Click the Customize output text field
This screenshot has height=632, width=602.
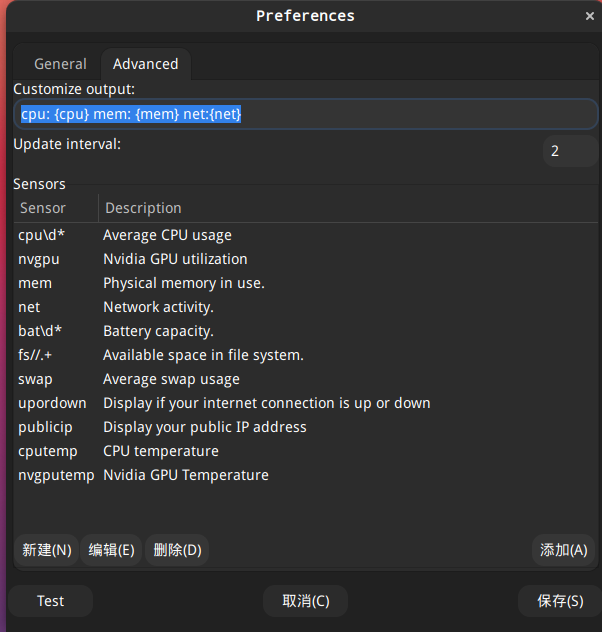pyautogui.click(x=306, y=114)
